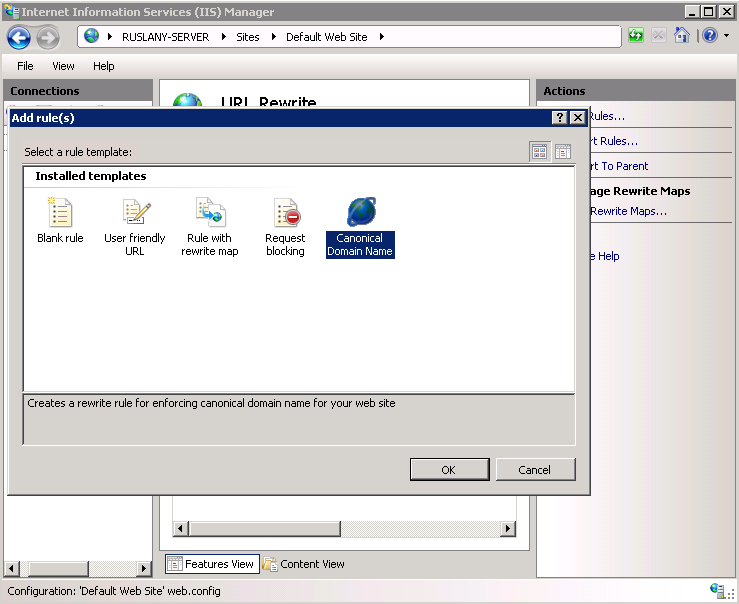Click the horizontal scrollbar right arrow
Image resolution: width=739 pixels, height=604 pixels.
pyautogui.click(x=508, y=528)
